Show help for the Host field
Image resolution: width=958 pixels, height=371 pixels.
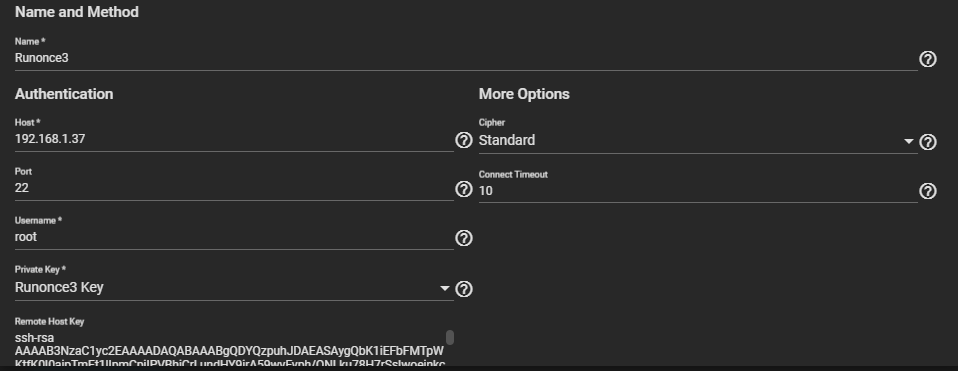click(x=464, y=140)
